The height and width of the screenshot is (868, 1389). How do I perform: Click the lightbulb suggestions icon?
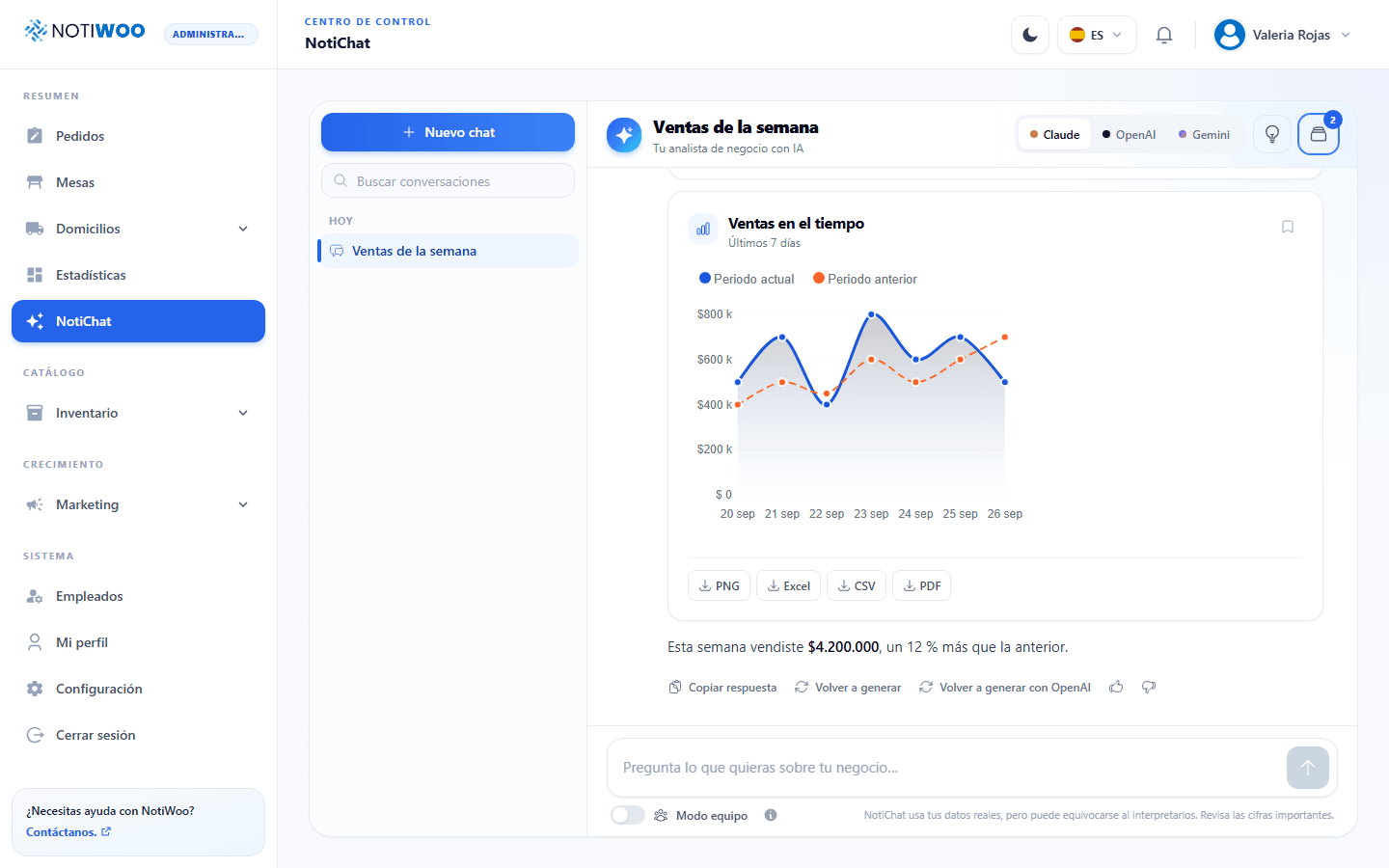[1272, 134]
